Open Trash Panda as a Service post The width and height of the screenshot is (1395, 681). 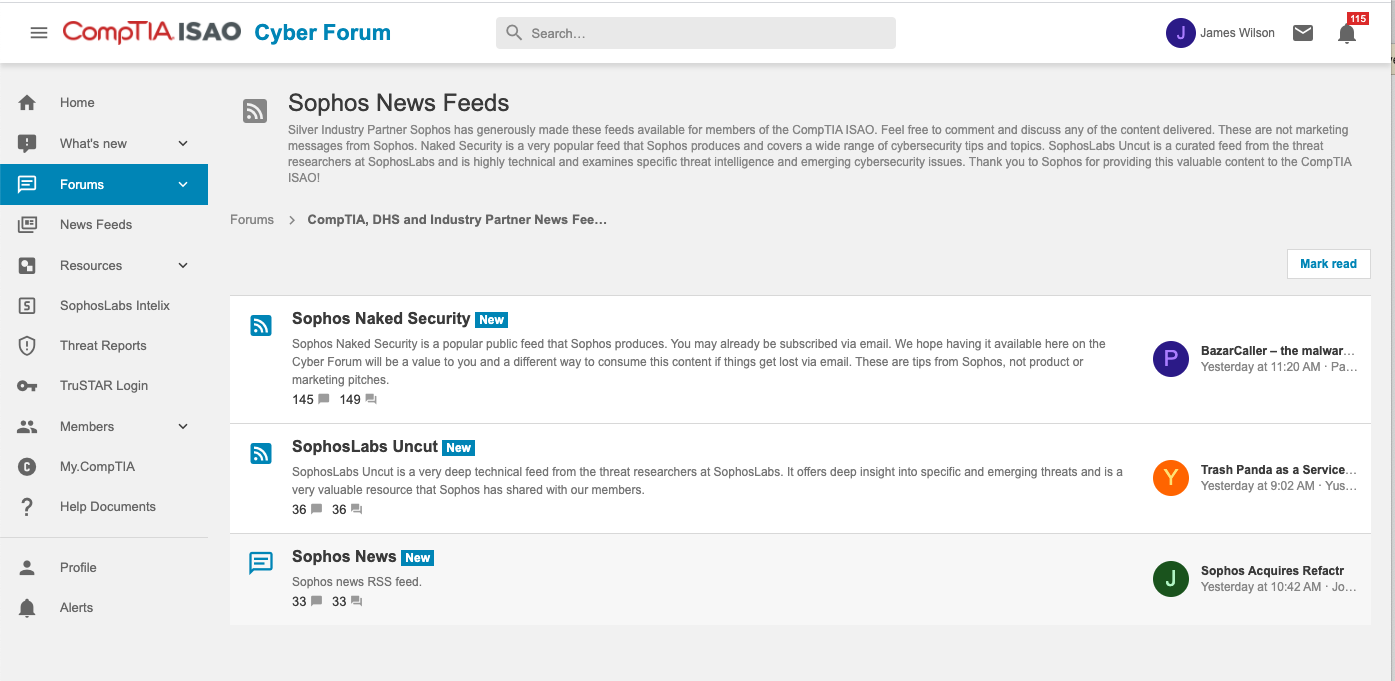click(1279, 470)
